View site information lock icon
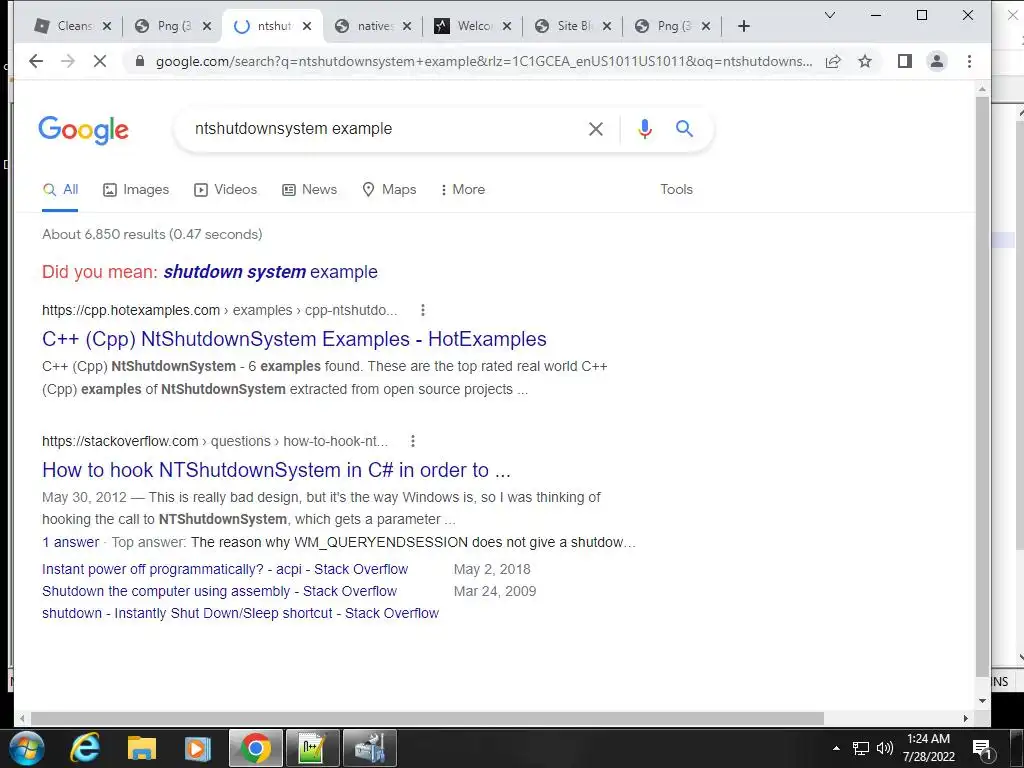This screenshot has width=1024, height=768. [139, 61]
